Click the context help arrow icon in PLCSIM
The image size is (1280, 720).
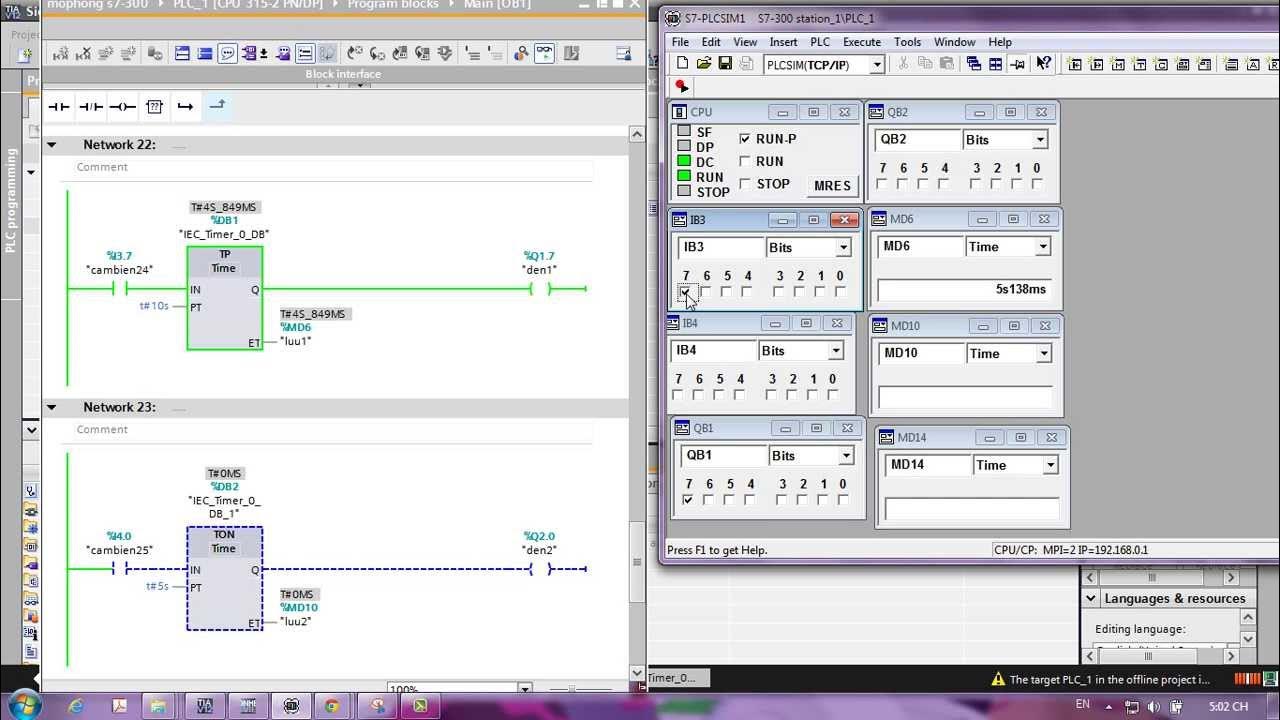[x=1043, y=64]
